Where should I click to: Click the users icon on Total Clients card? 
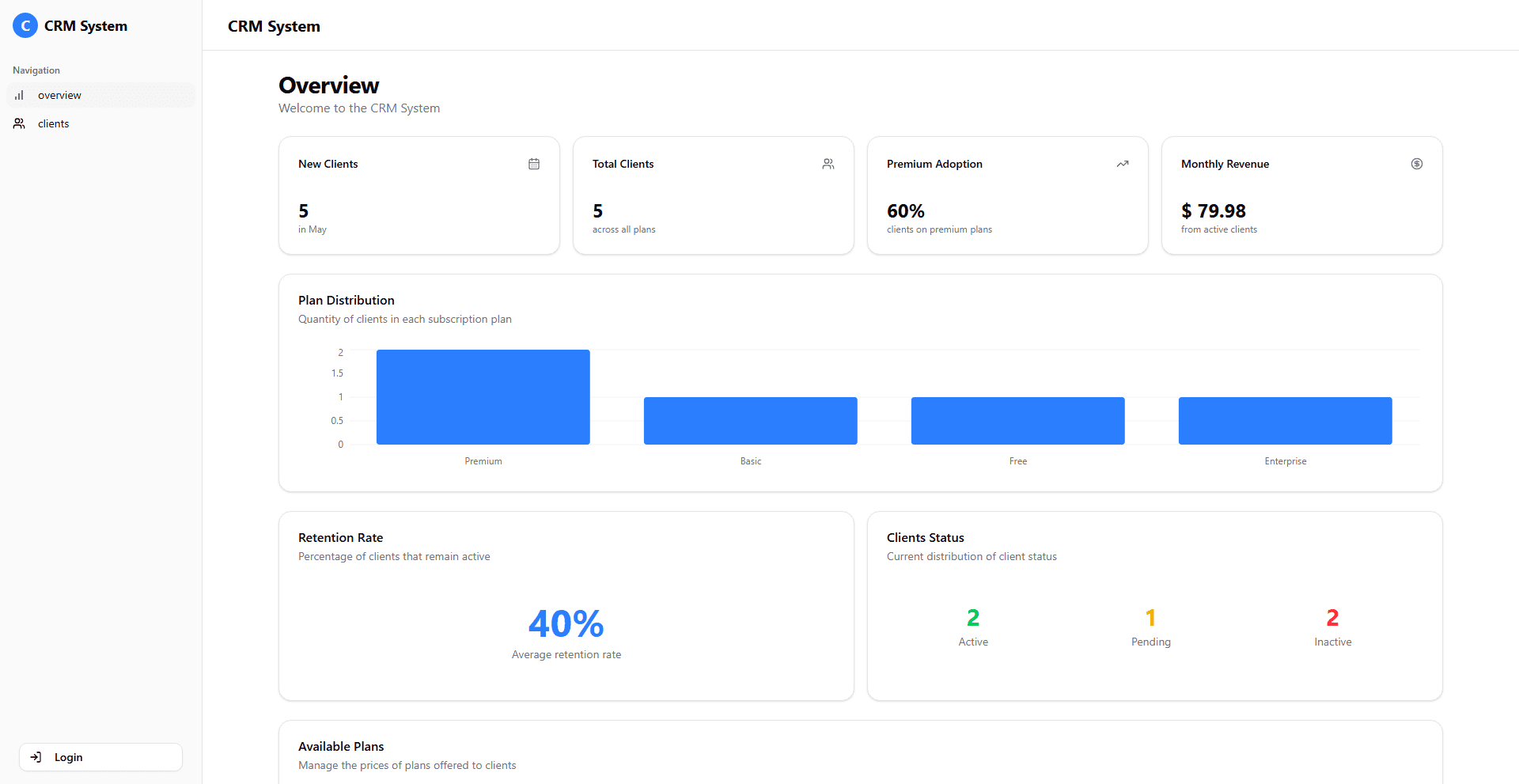828,164
